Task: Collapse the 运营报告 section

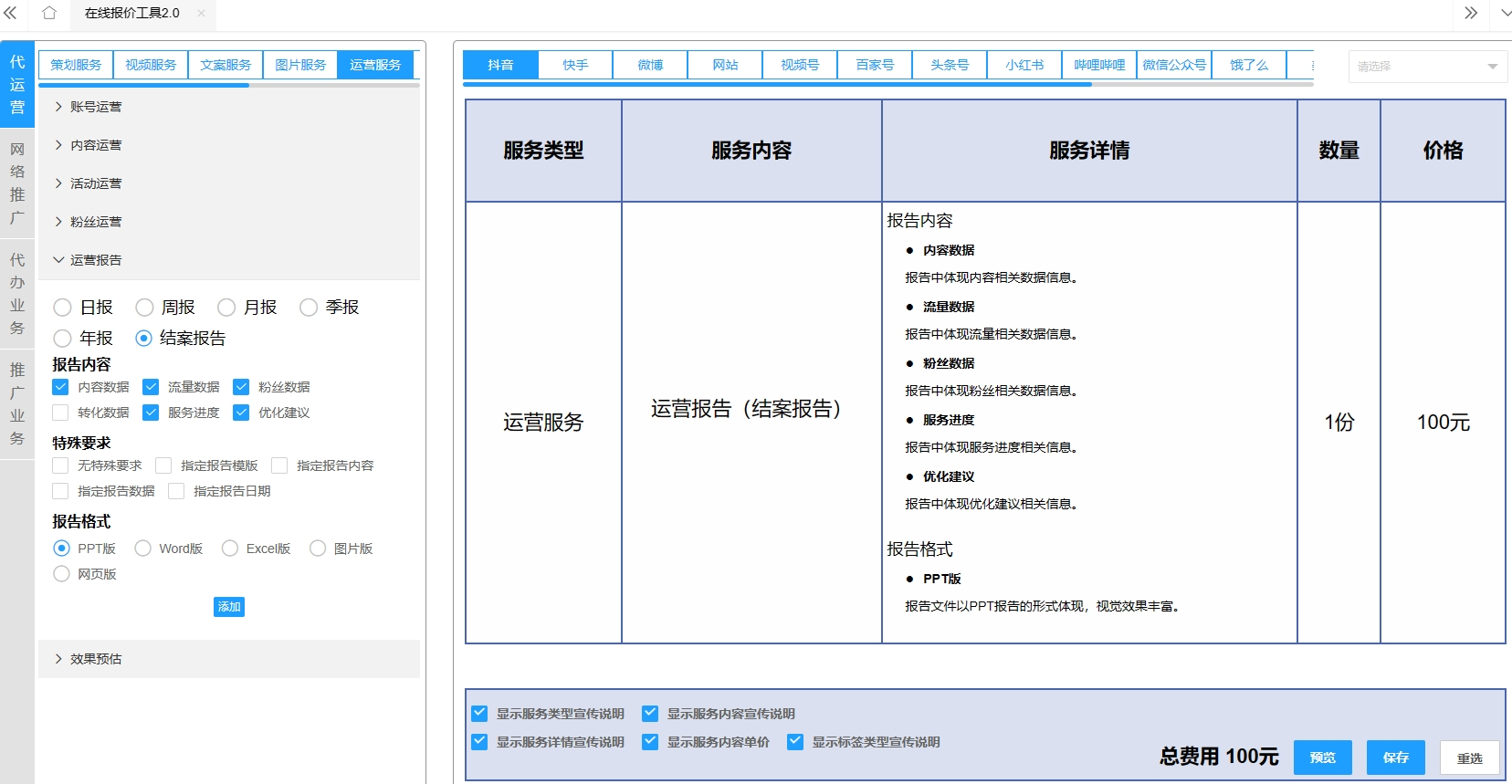Action: [95, 260]
